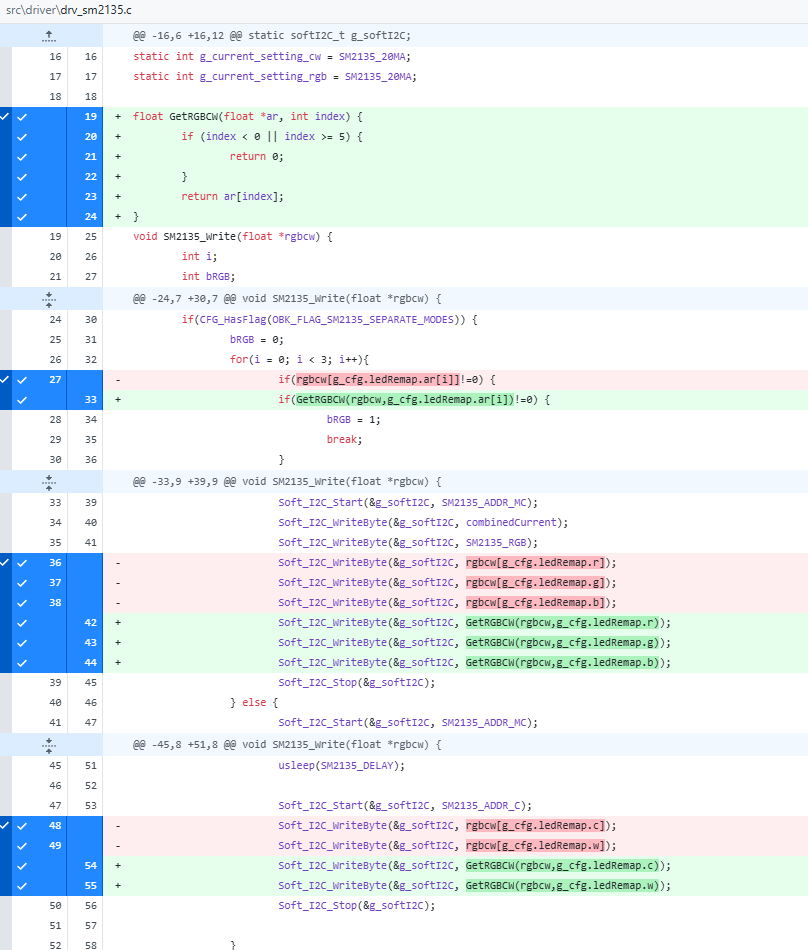
Task: Toggle the checkmark for removed line 38
Action: [22, 603]
